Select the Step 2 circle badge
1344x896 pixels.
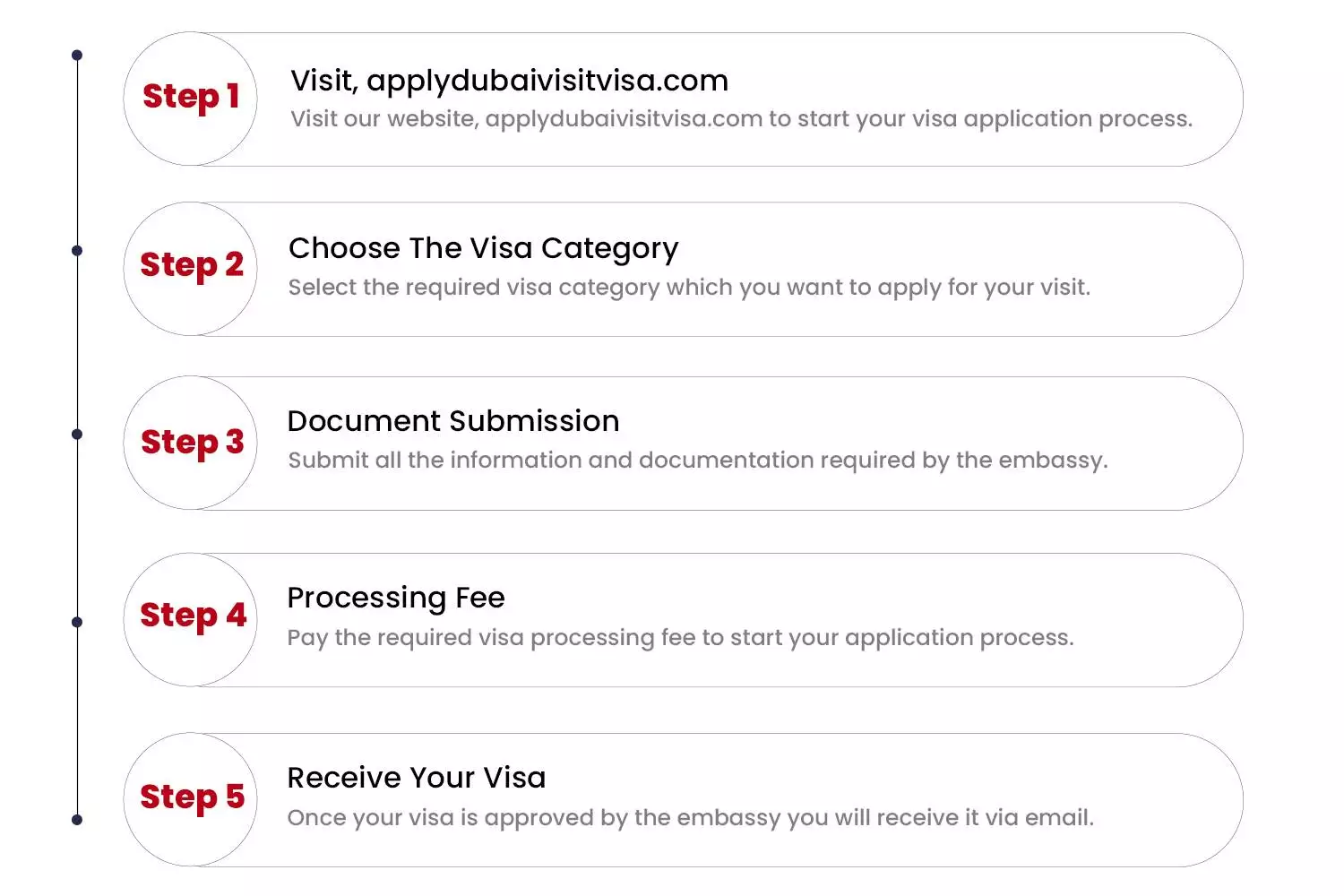click(191, 268)
